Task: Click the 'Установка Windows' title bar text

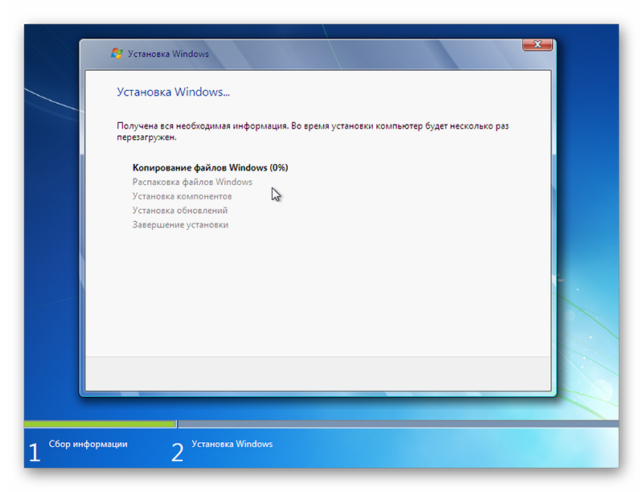Action: [168, 54]
